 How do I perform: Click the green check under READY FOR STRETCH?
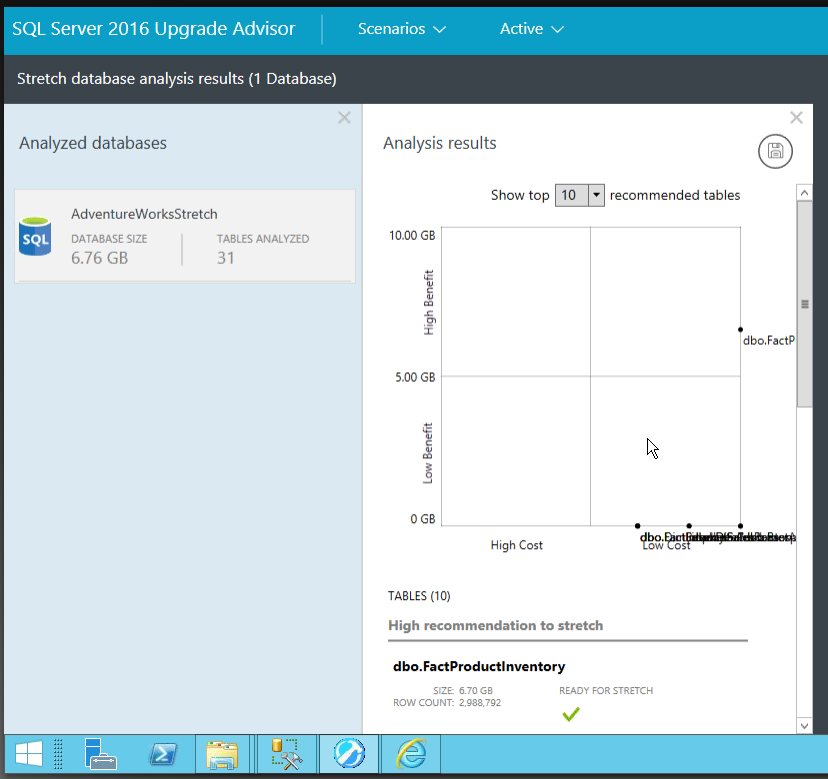(570, 712)
